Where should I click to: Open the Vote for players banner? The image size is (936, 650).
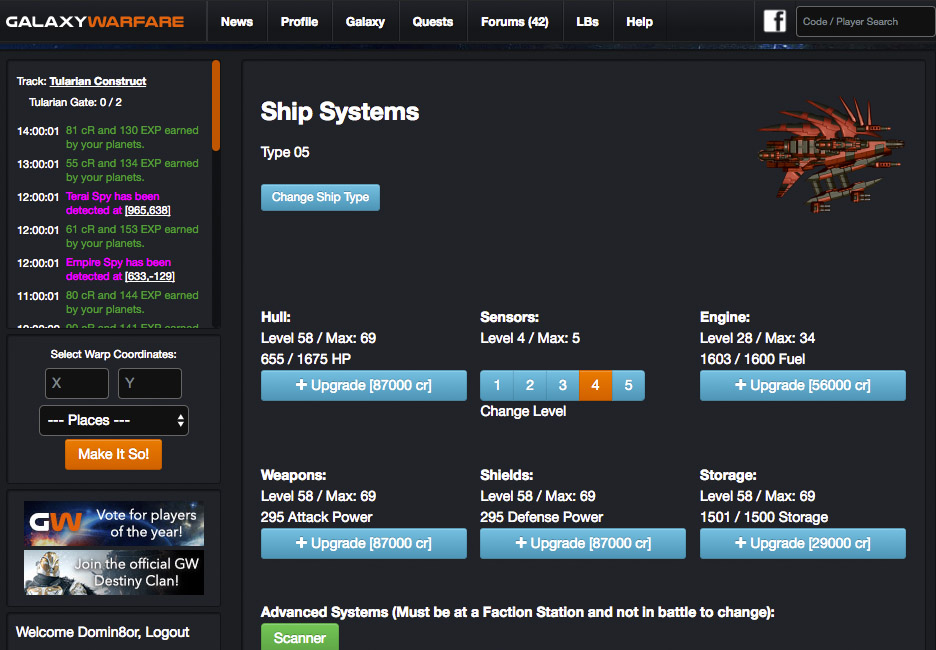[114, 523]
